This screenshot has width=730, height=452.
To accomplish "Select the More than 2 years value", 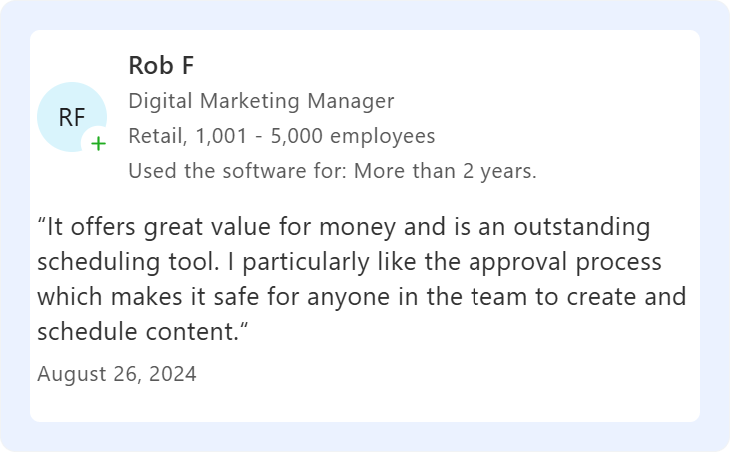I will [x=445, y=171].
